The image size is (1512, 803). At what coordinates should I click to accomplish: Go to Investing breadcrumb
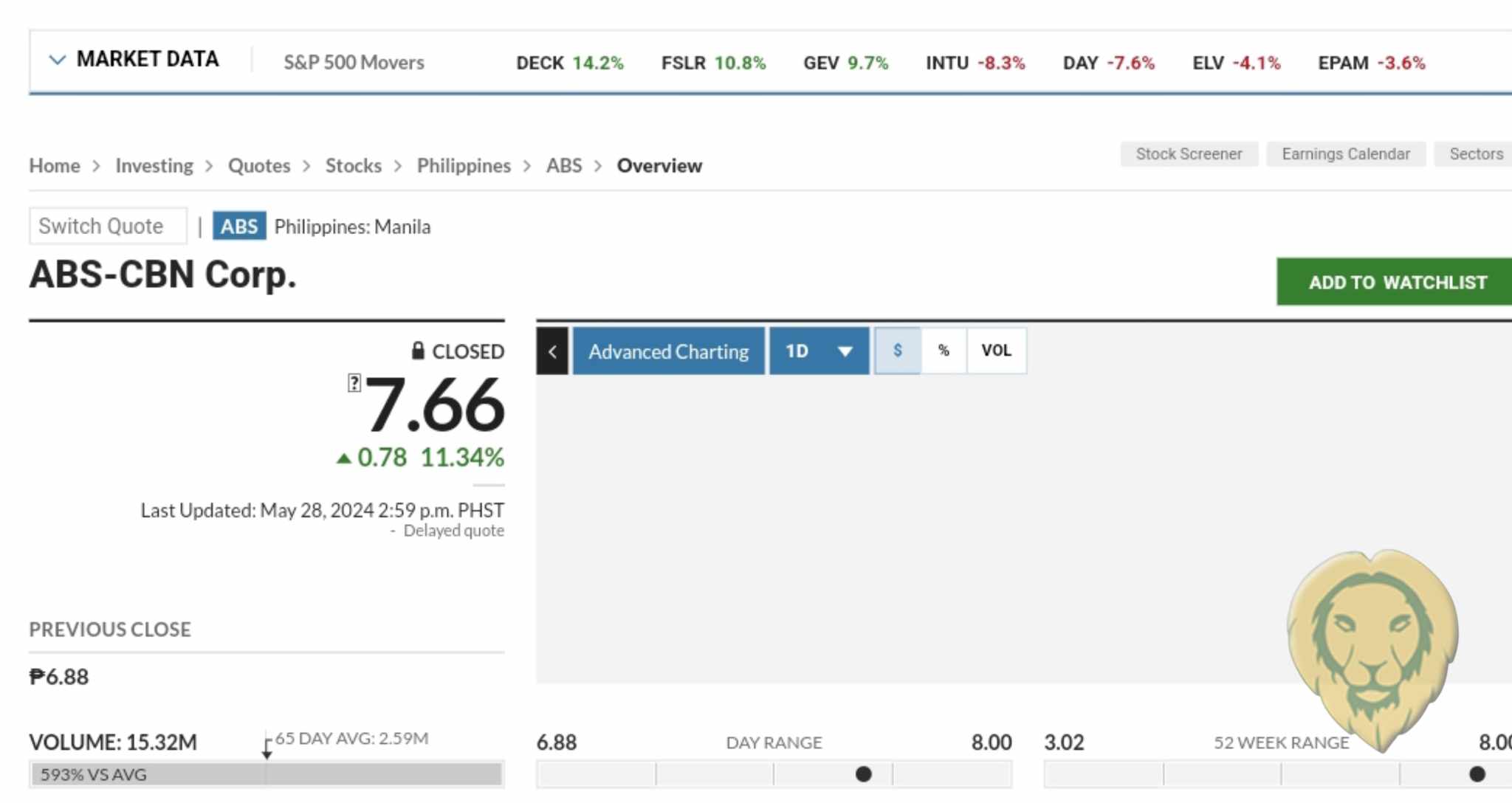[x=154, y=165]
